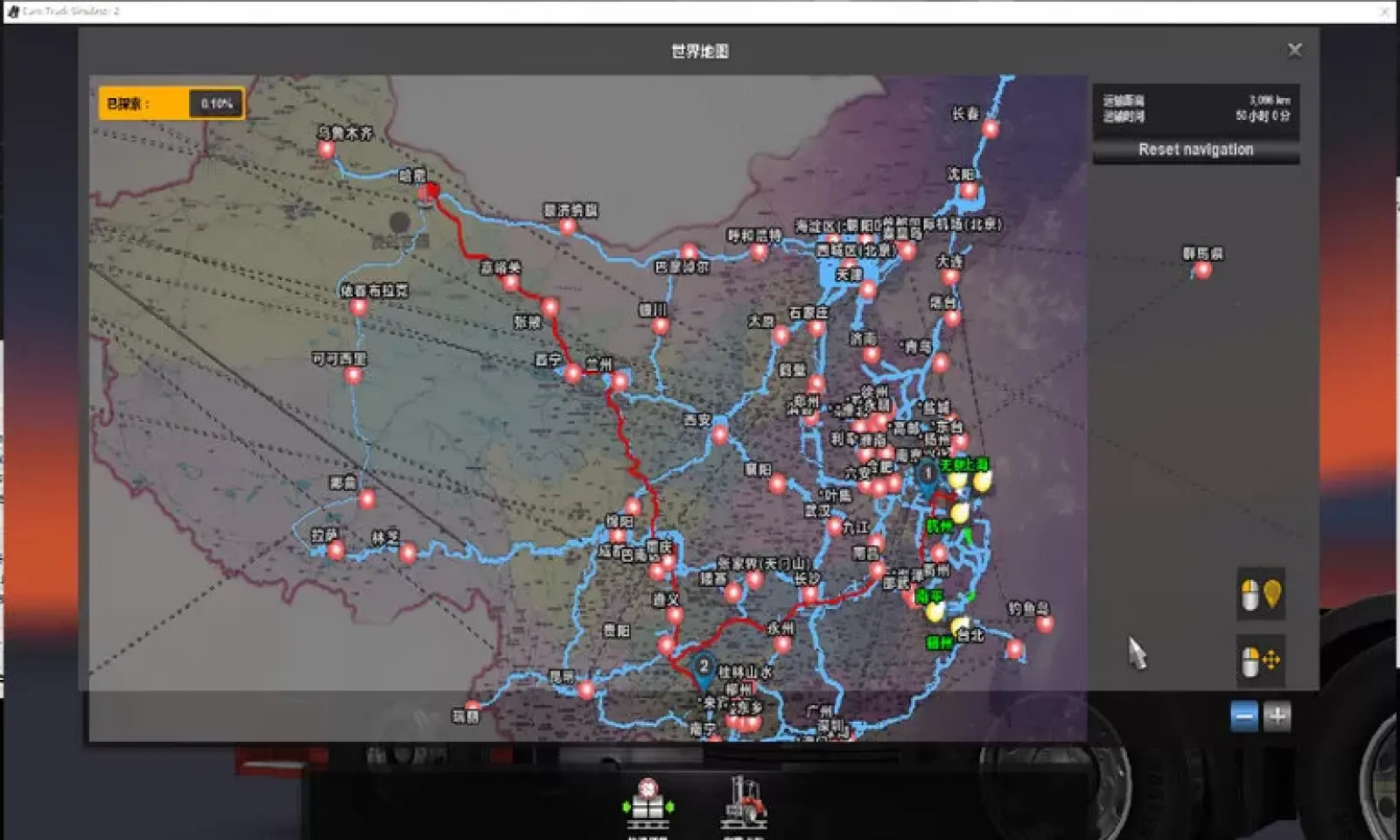Select the 长春 city marker
Screen dimensions: 1400x840
click(990, 129)
